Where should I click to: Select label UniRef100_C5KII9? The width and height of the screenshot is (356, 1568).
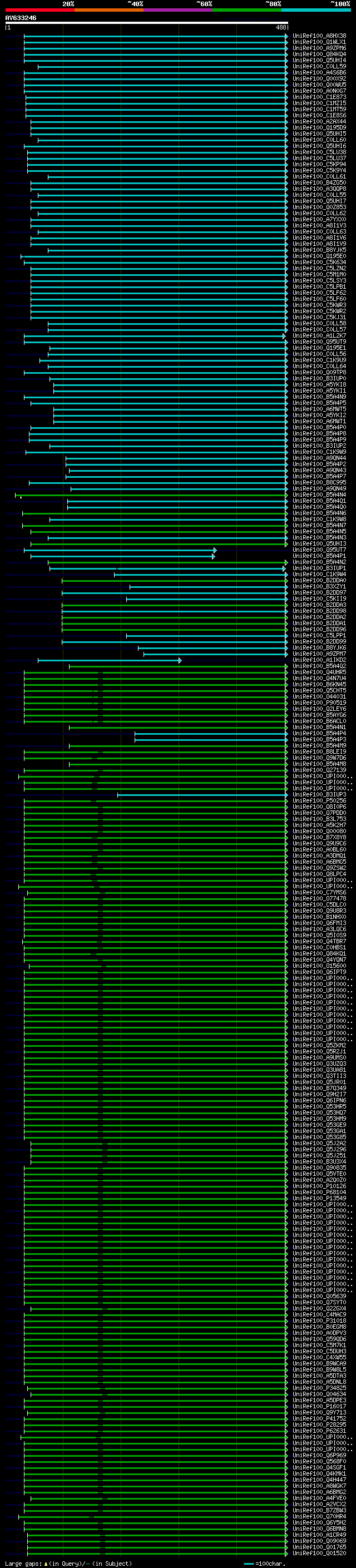point(319,598)
